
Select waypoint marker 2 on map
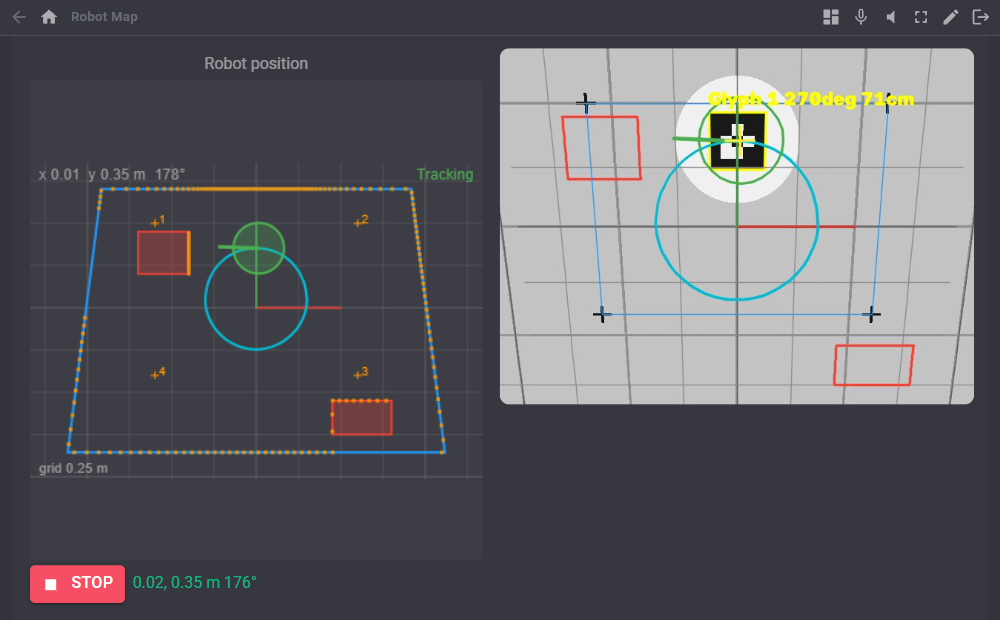pos(360,221)
